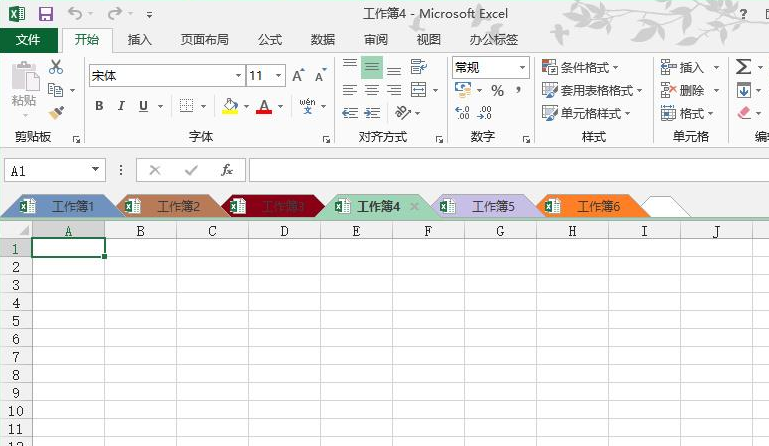The width and height of the screenshot is (769, 446).
Task: Switch to the 页面布局 ribbon tab
Action: pos(205,40)
